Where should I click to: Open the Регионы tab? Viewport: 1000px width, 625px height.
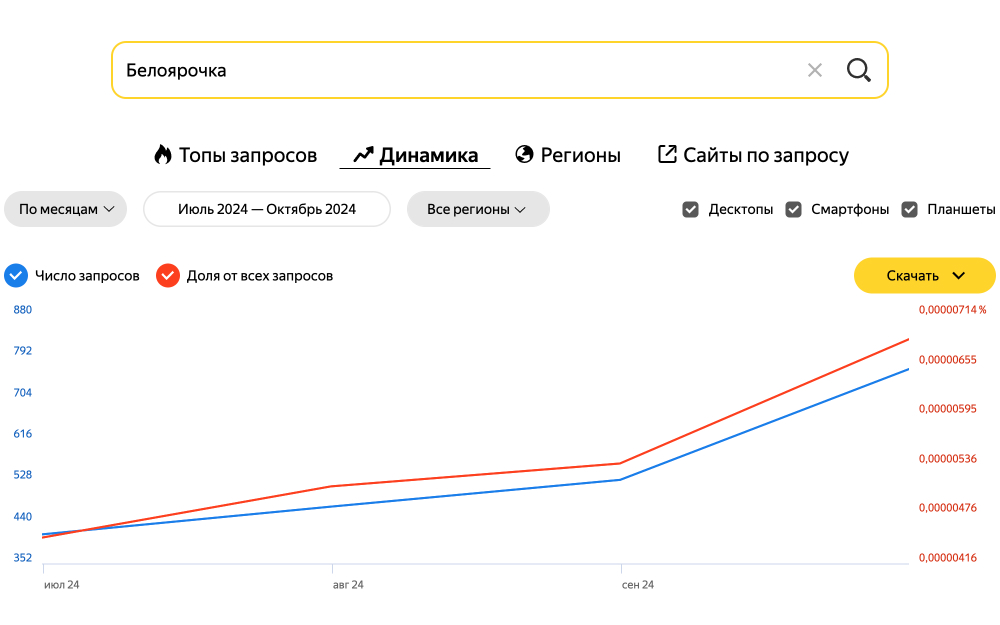pos(568,155)
